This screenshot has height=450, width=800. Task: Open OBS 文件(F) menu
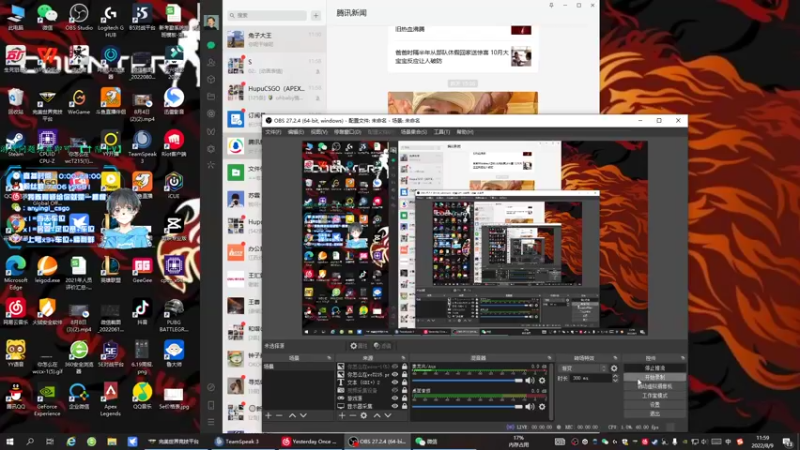point(273,132)
